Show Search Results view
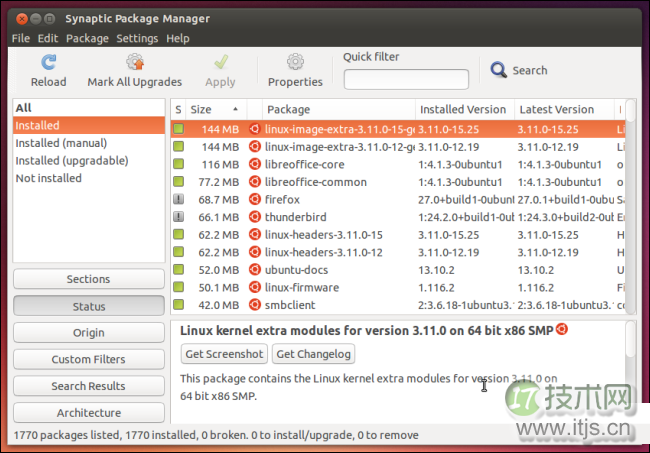The height and width of the screenshot is (453, 650). (x=89, y=386)
